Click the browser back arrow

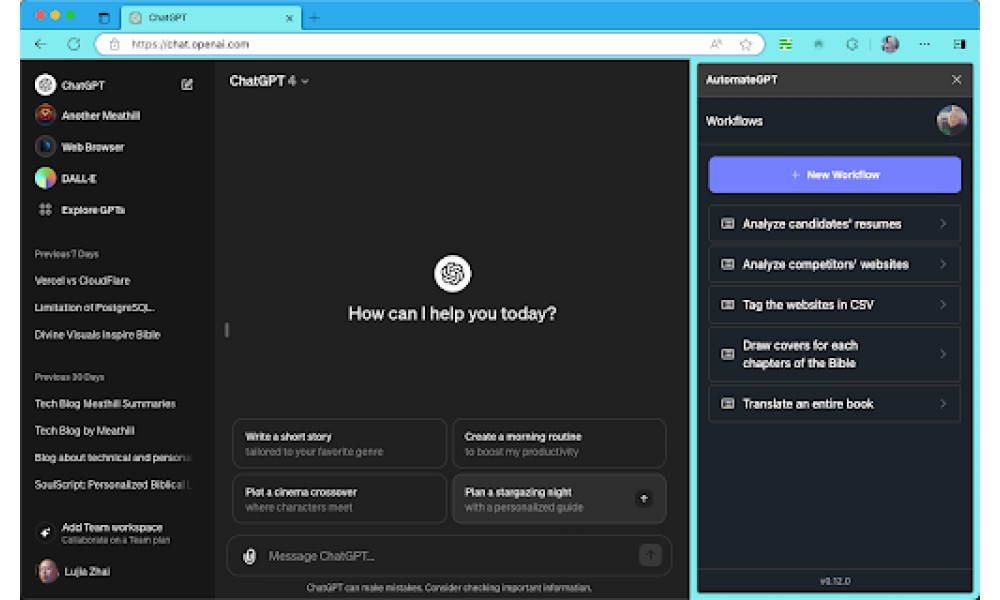(41, 44)
